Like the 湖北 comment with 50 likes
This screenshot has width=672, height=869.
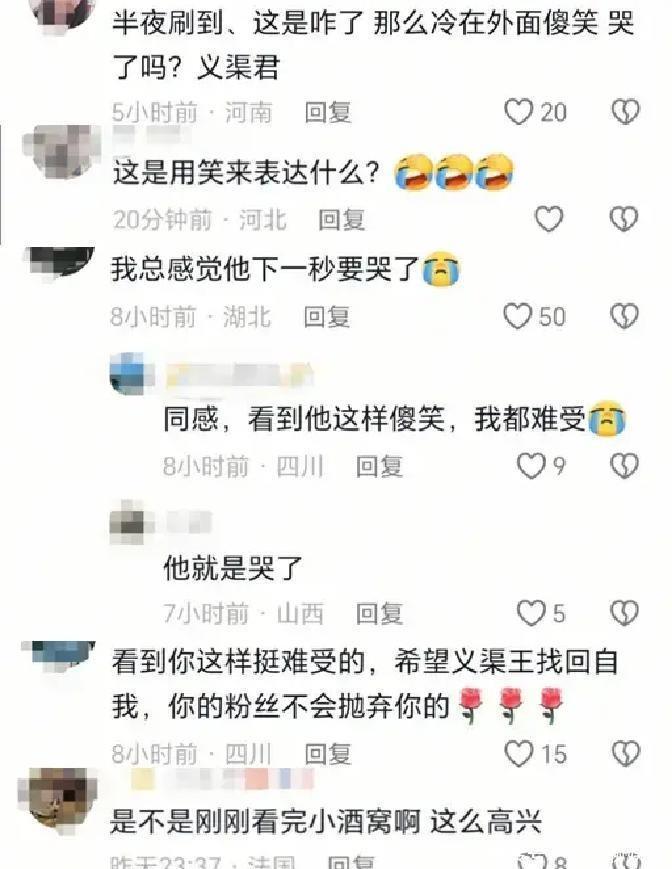(517, 316)
